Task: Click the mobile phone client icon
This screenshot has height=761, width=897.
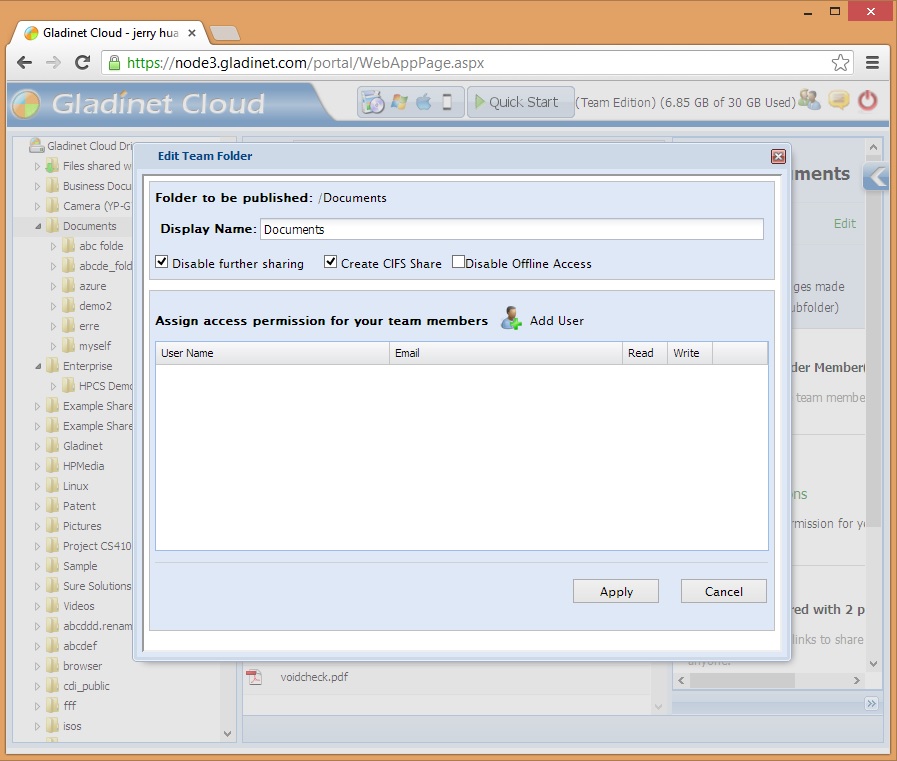Action: click(x=447, y=102)
